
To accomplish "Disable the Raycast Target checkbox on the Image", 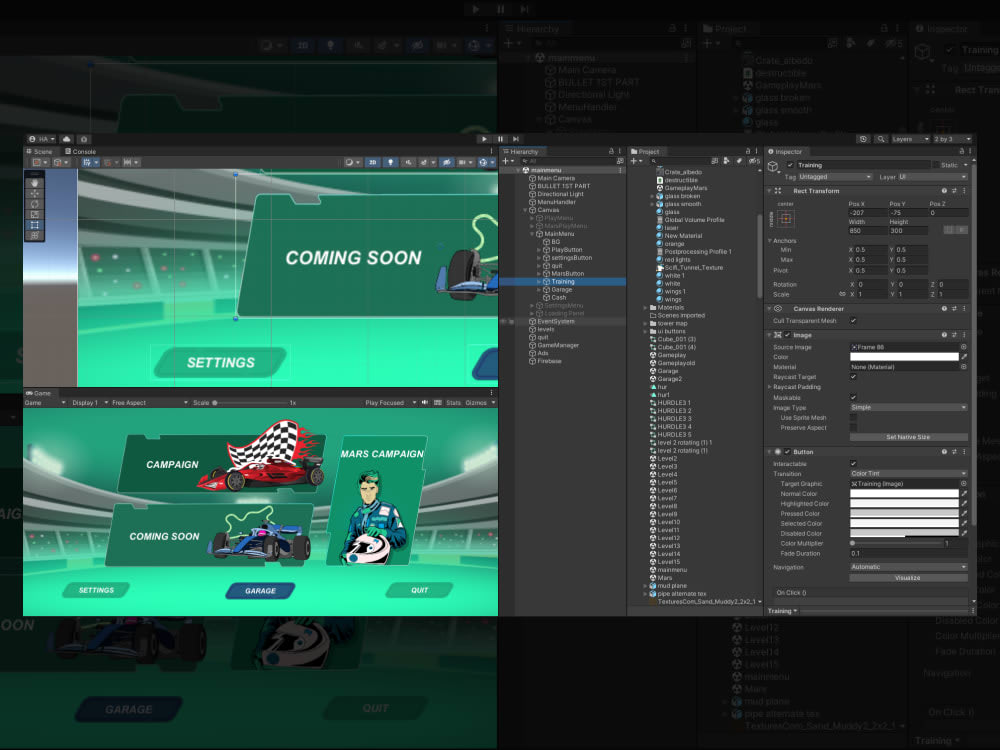I will [x=853, y=377].
